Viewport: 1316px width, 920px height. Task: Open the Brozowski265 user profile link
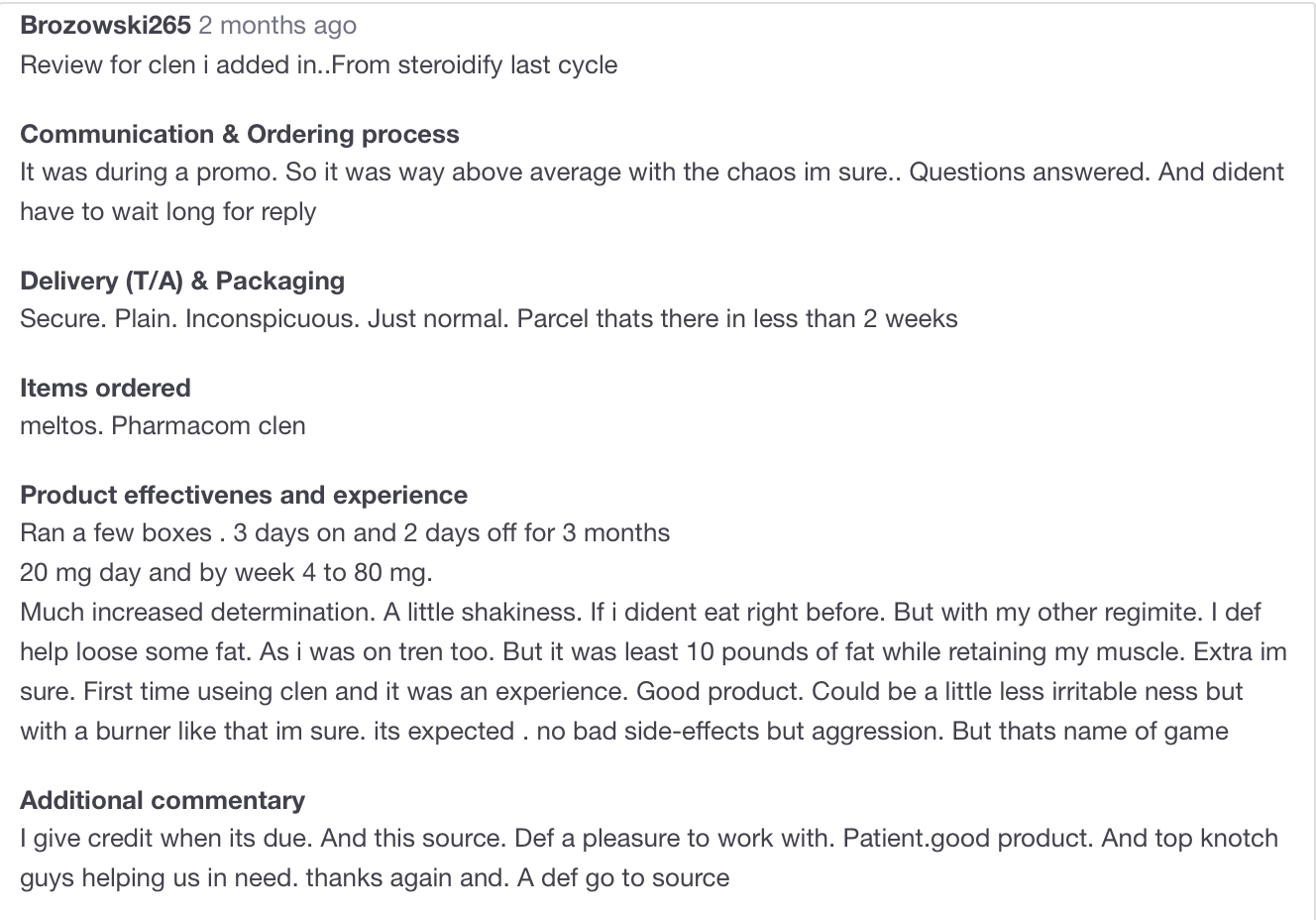pos(105,26)
